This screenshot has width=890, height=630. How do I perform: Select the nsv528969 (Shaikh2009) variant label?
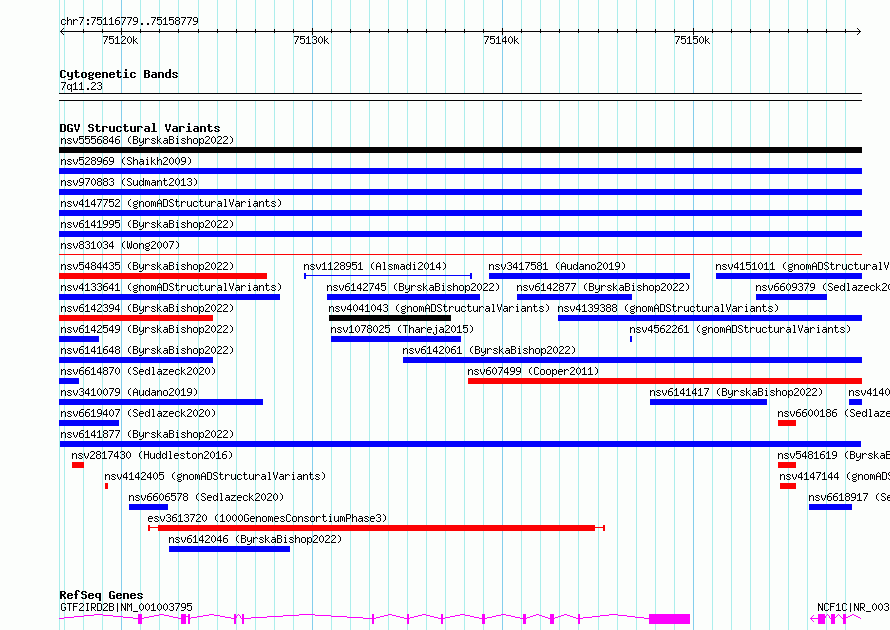point(126,161)
